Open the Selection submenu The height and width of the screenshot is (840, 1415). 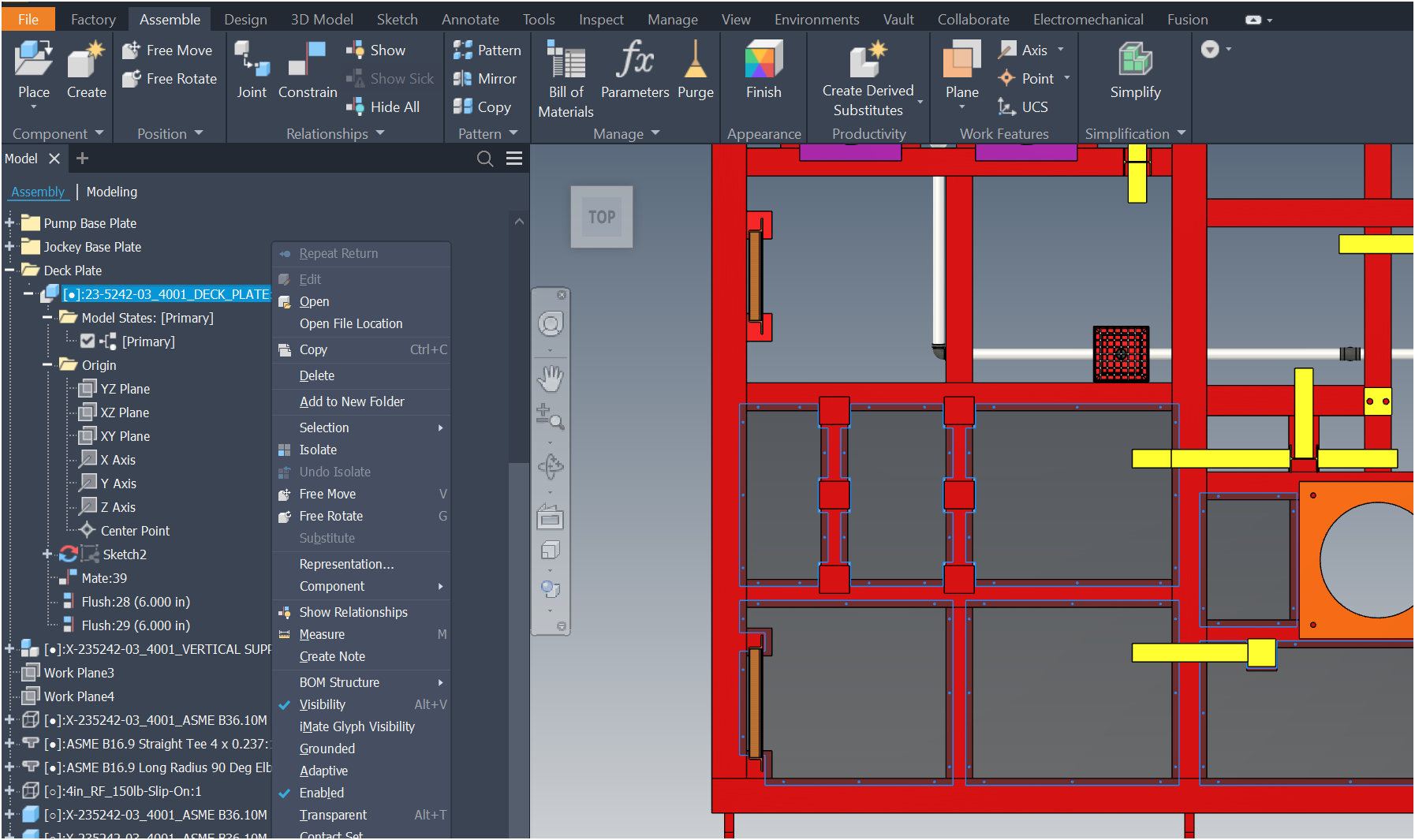tap(324, 427)
